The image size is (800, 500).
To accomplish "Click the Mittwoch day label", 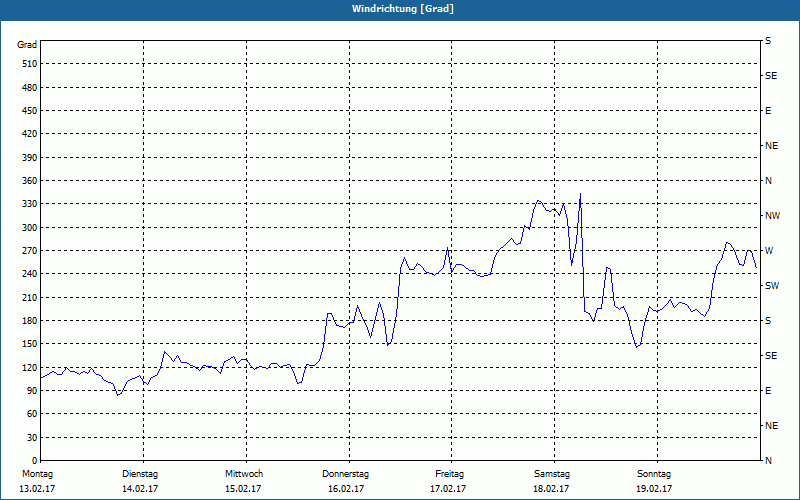I will coord(244,474).
